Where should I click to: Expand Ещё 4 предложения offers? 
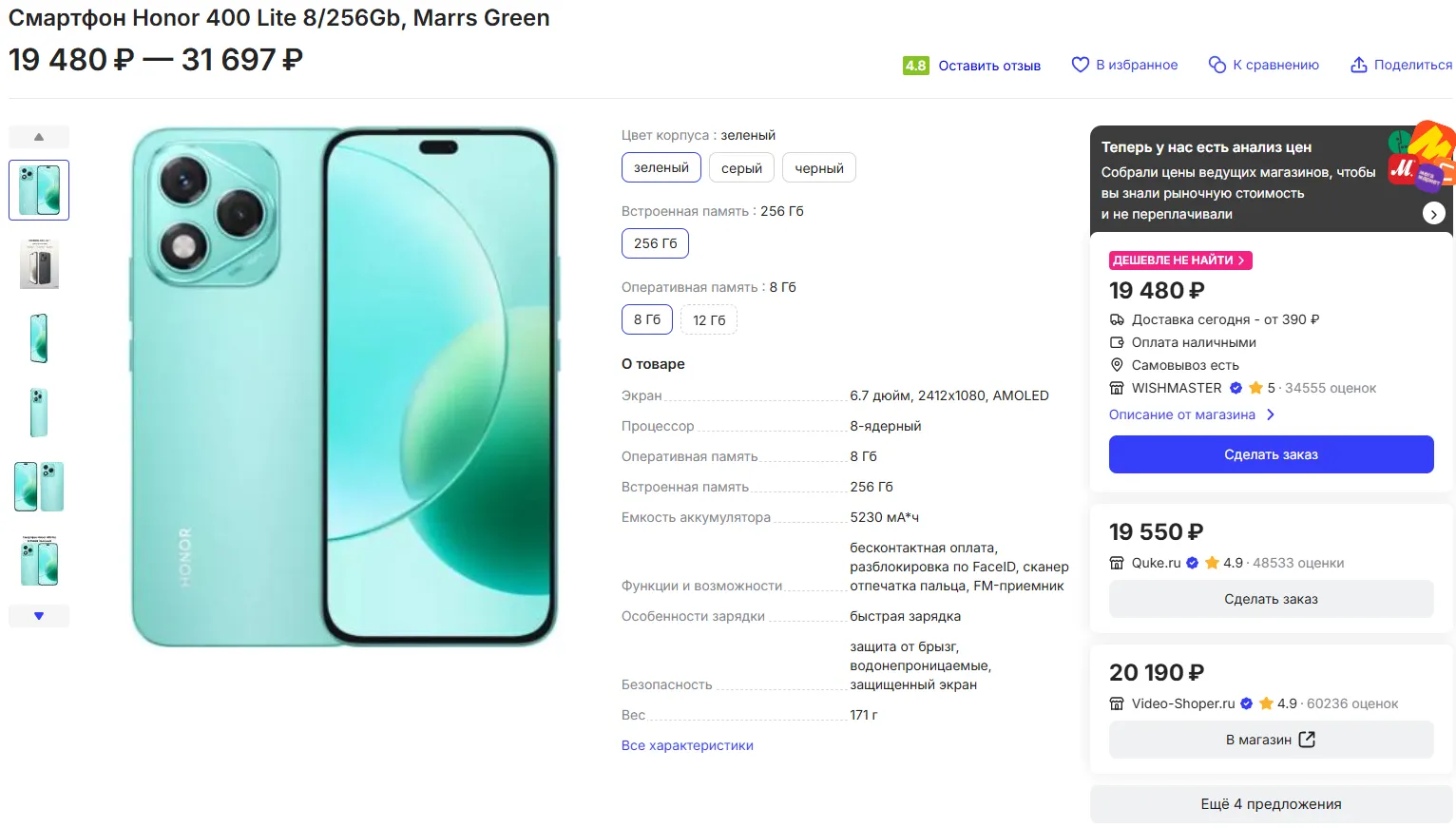point(1271,804)
